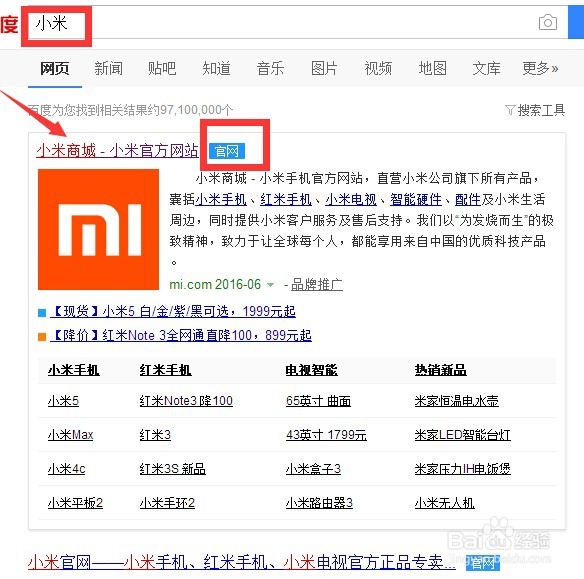Open the 小米平板2 link

pyautogui.click(x=75, y=503)
